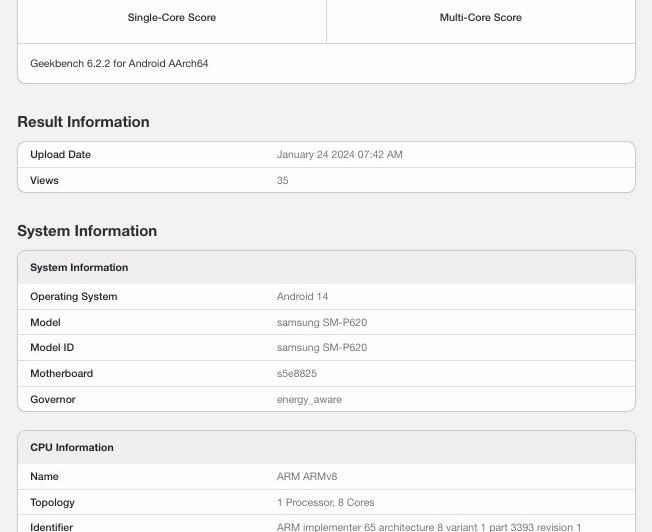Select samsung SM-P620 in Model ID row
The image size is (652, 532).
pyautogui.click(x=322, y=347)
